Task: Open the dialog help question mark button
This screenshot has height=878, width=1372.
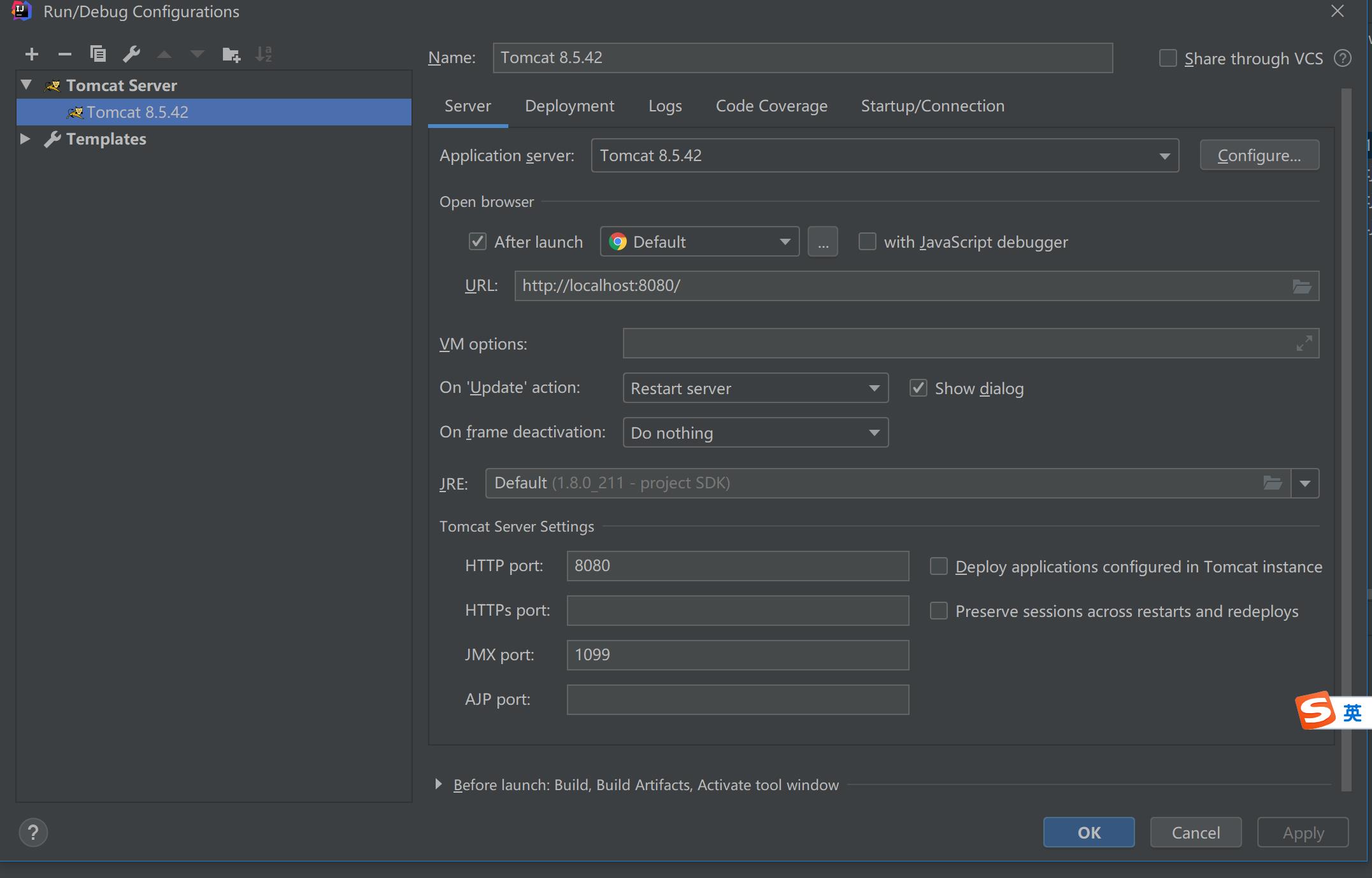Action: pos(33,832)
